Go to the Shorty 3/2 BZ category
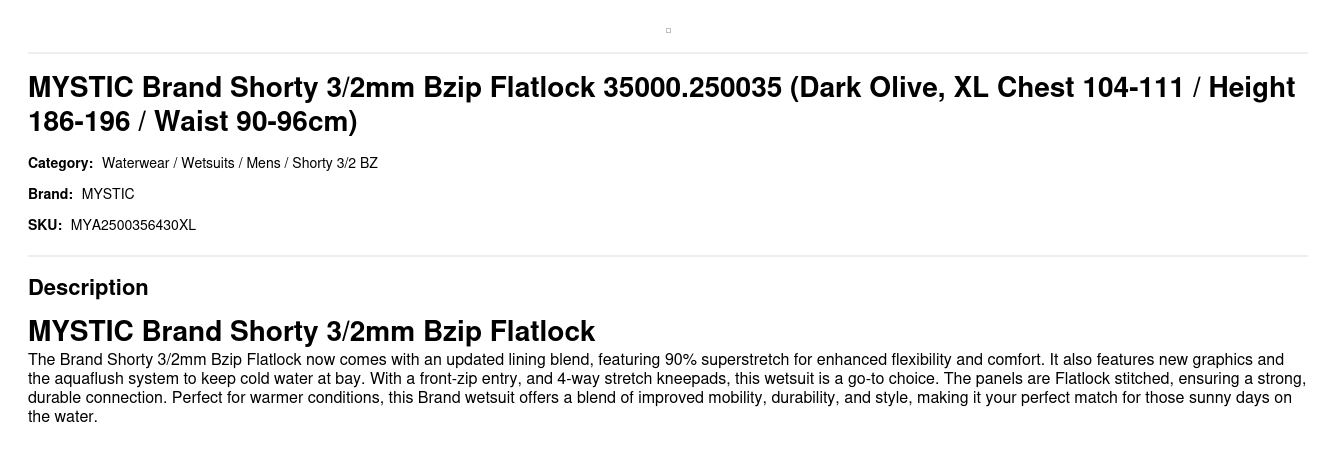Image resolution: width=1328 pixels, height=456 pixels. coord(335,163)
